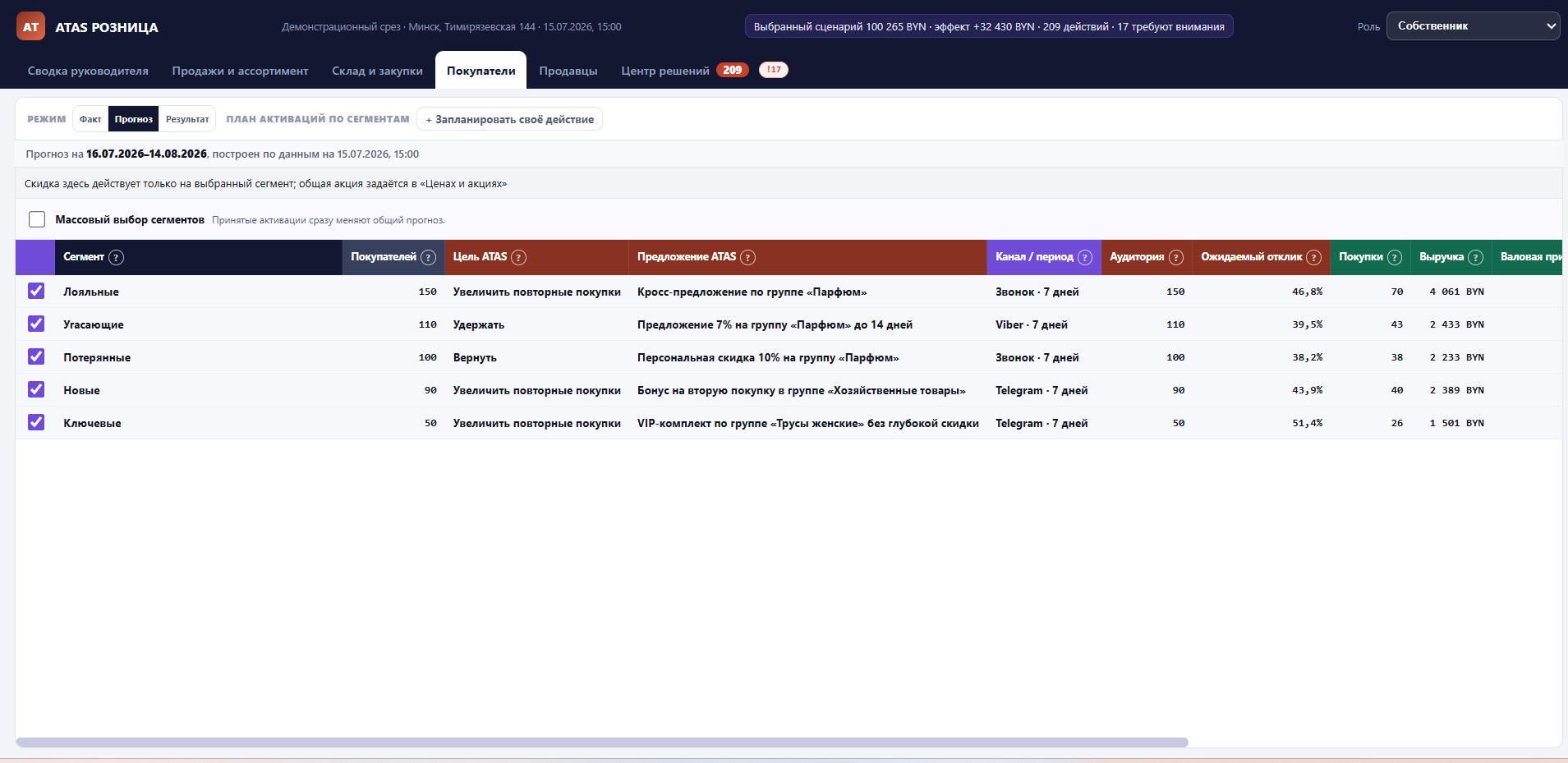The width and height of the screenshot is (1568, 763).
Task: Open help icon next to Сегмент header
Action: (117, 257)
